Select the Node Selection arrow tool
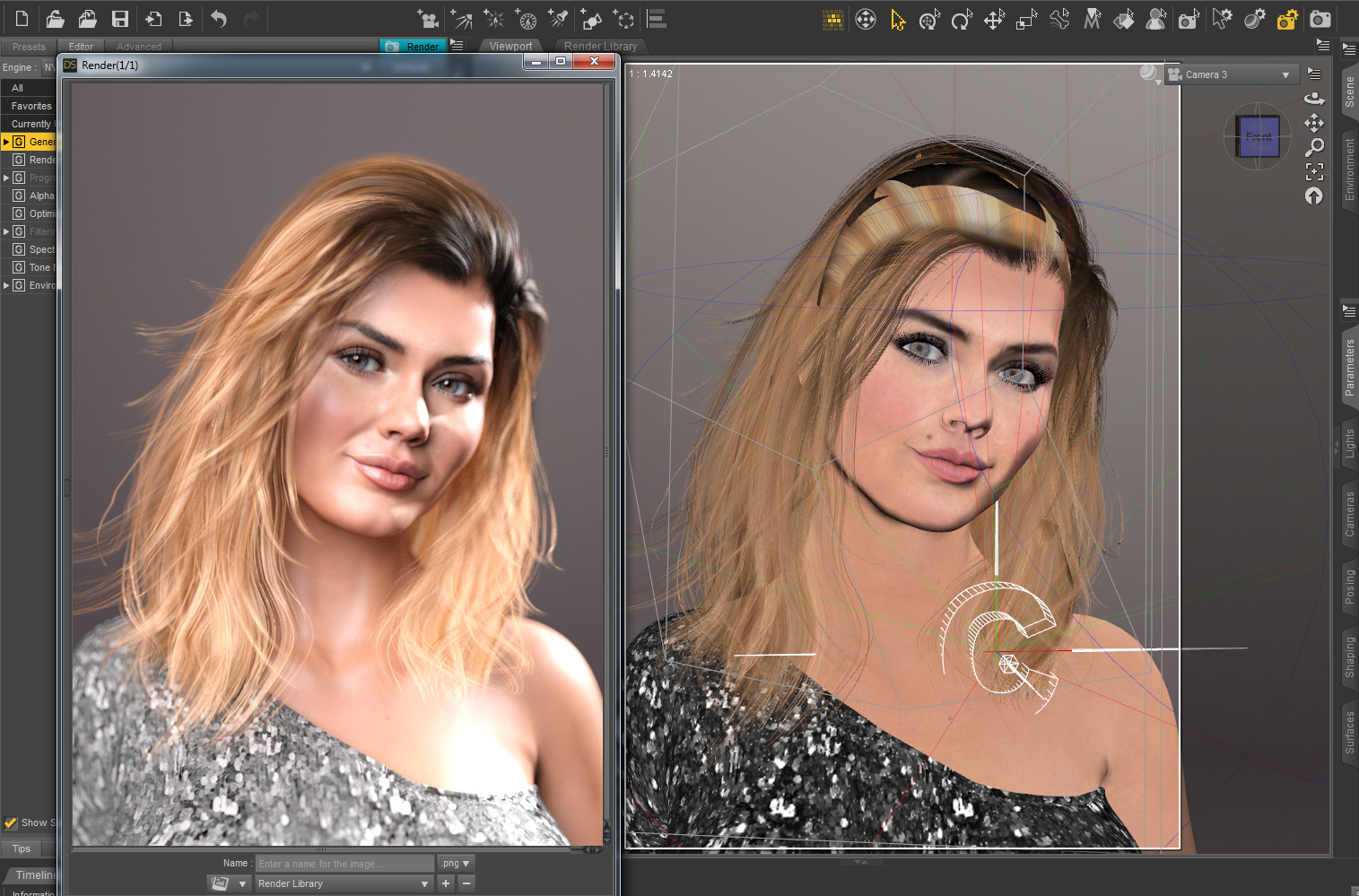The height and width of the screenshot is (896, 1359). click(x=897, y=19)
